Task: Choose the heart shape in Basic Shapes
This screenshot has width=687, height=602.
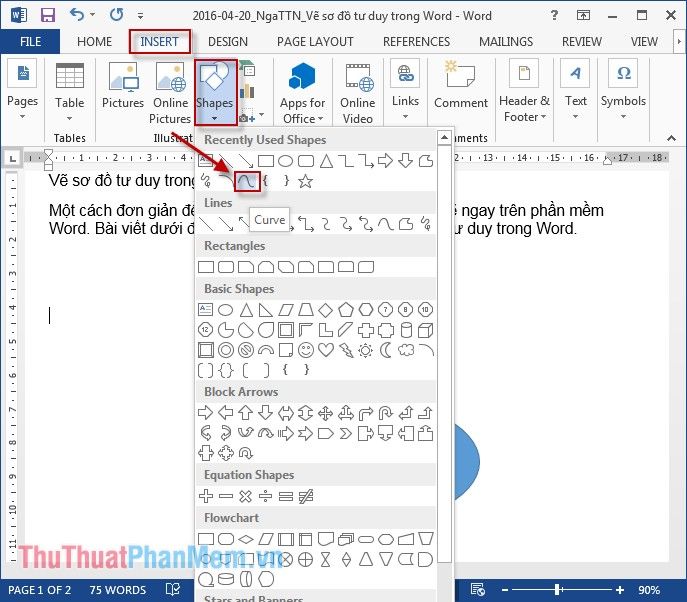Action: point(326,350)
